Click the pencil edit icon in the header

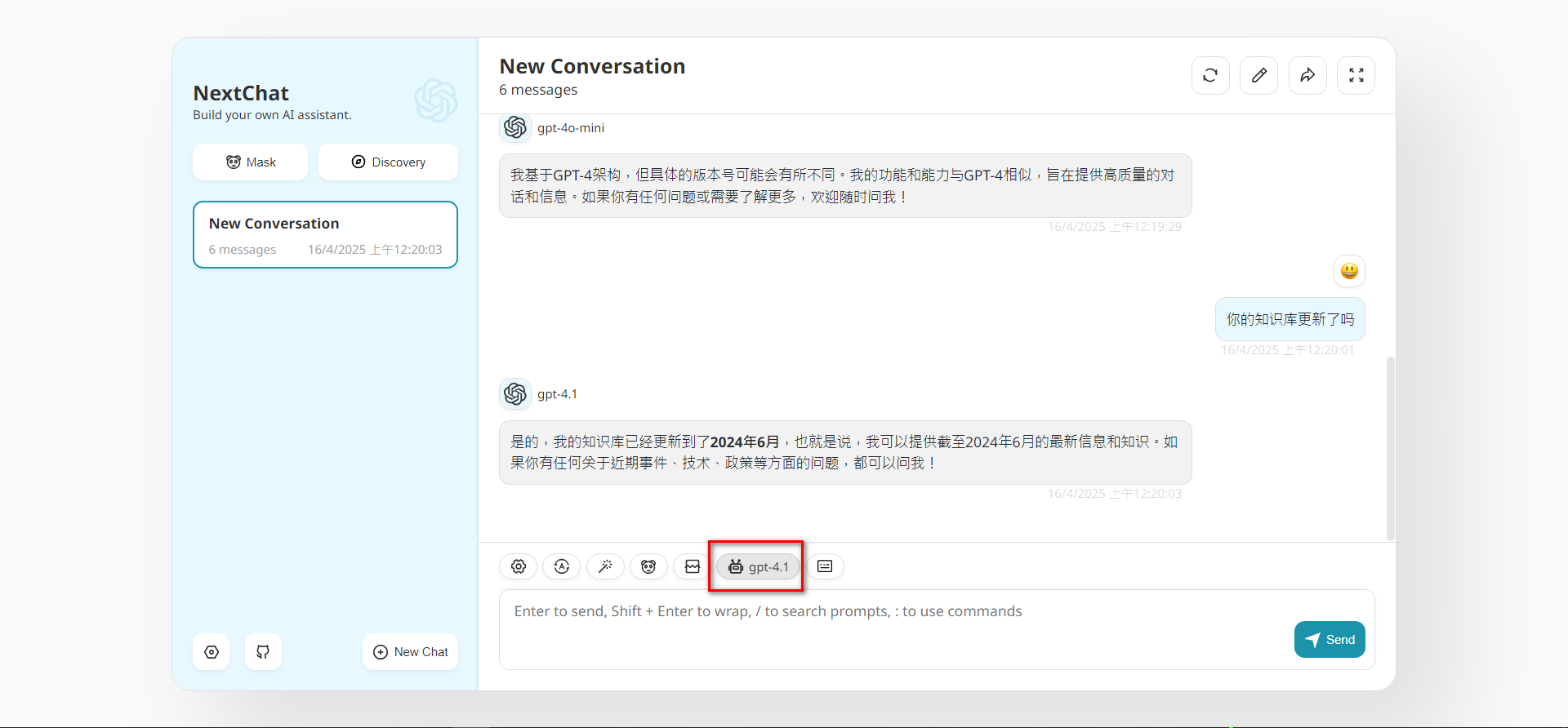coord(1259,75)
